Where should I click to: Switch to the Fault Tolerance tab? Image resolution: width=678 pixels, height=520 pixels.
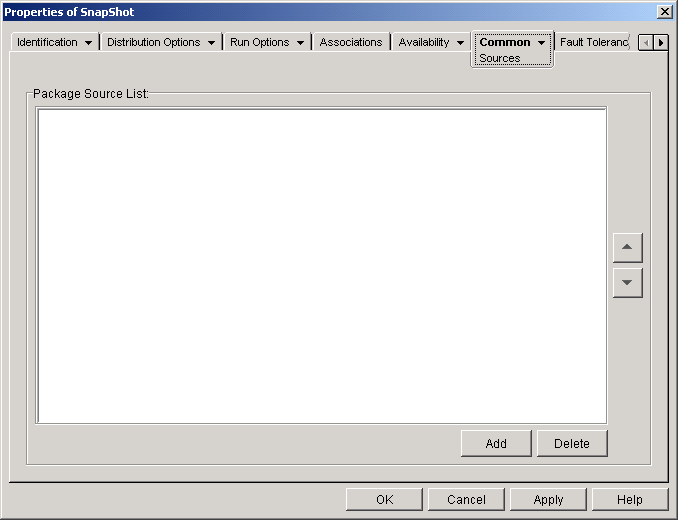click(x=593, y=42)
